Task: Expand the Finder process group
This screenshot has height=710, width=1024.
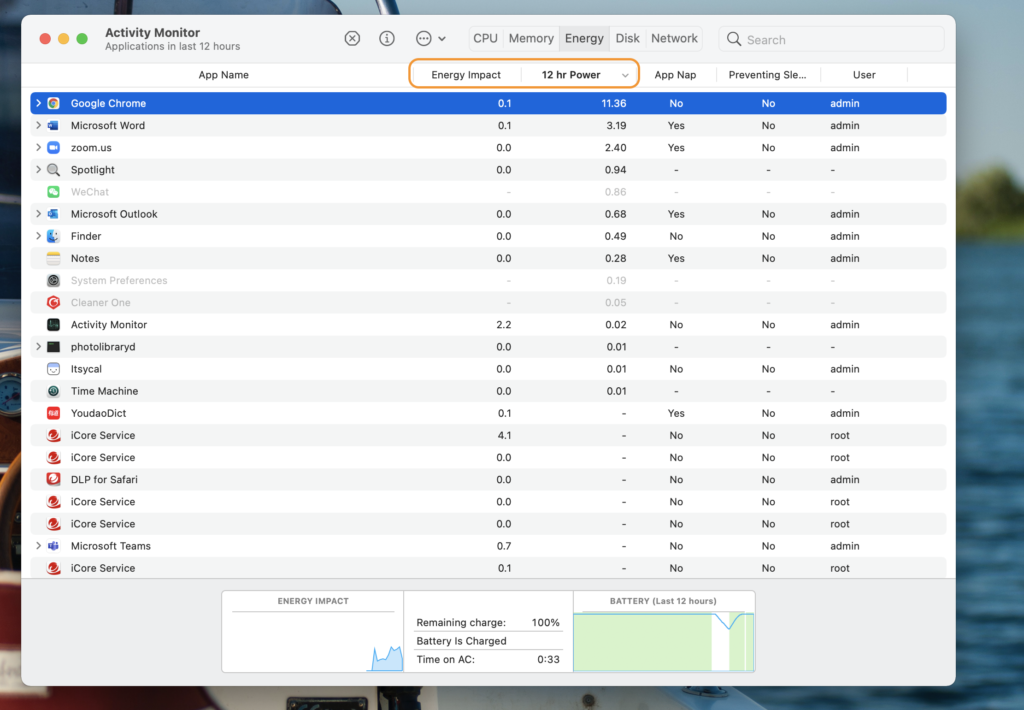Action: [x=38, y=236]
